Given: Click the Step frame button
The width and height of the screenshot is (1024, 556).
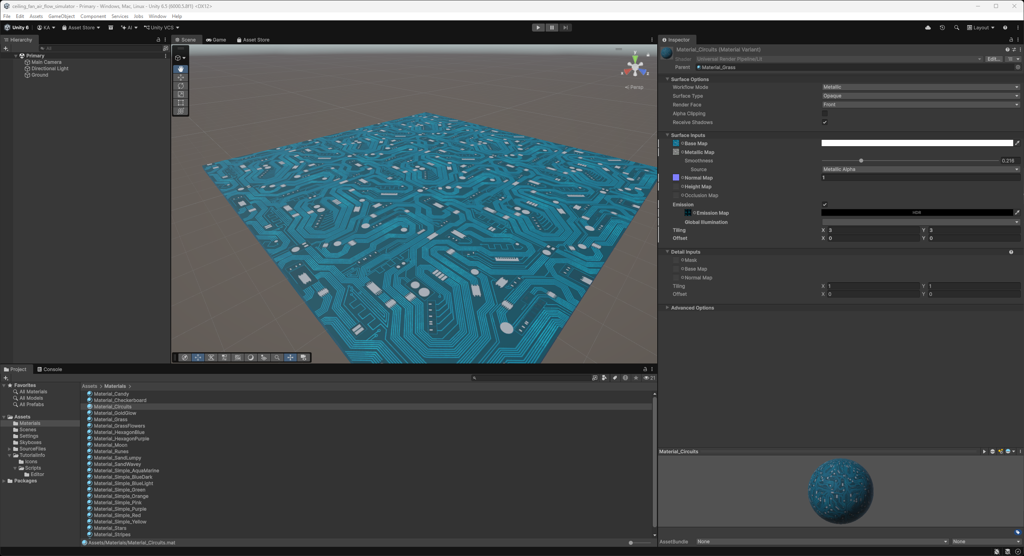Looking at the screenshot, I should click(x=566, y=27).
